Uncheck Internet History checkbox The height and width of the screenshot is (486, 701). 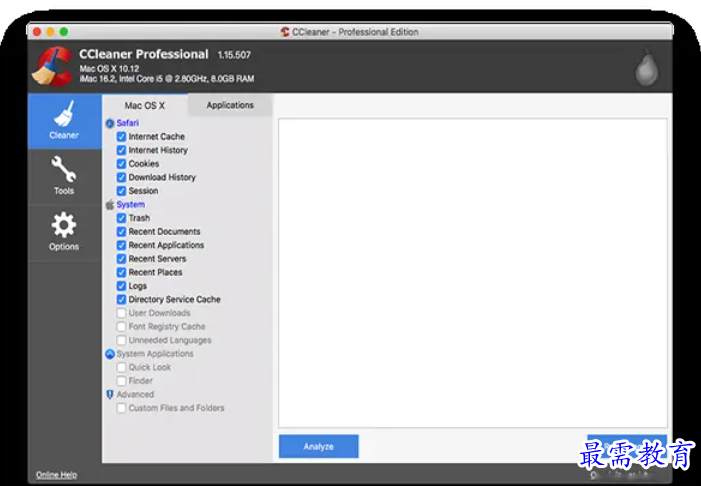121,150
